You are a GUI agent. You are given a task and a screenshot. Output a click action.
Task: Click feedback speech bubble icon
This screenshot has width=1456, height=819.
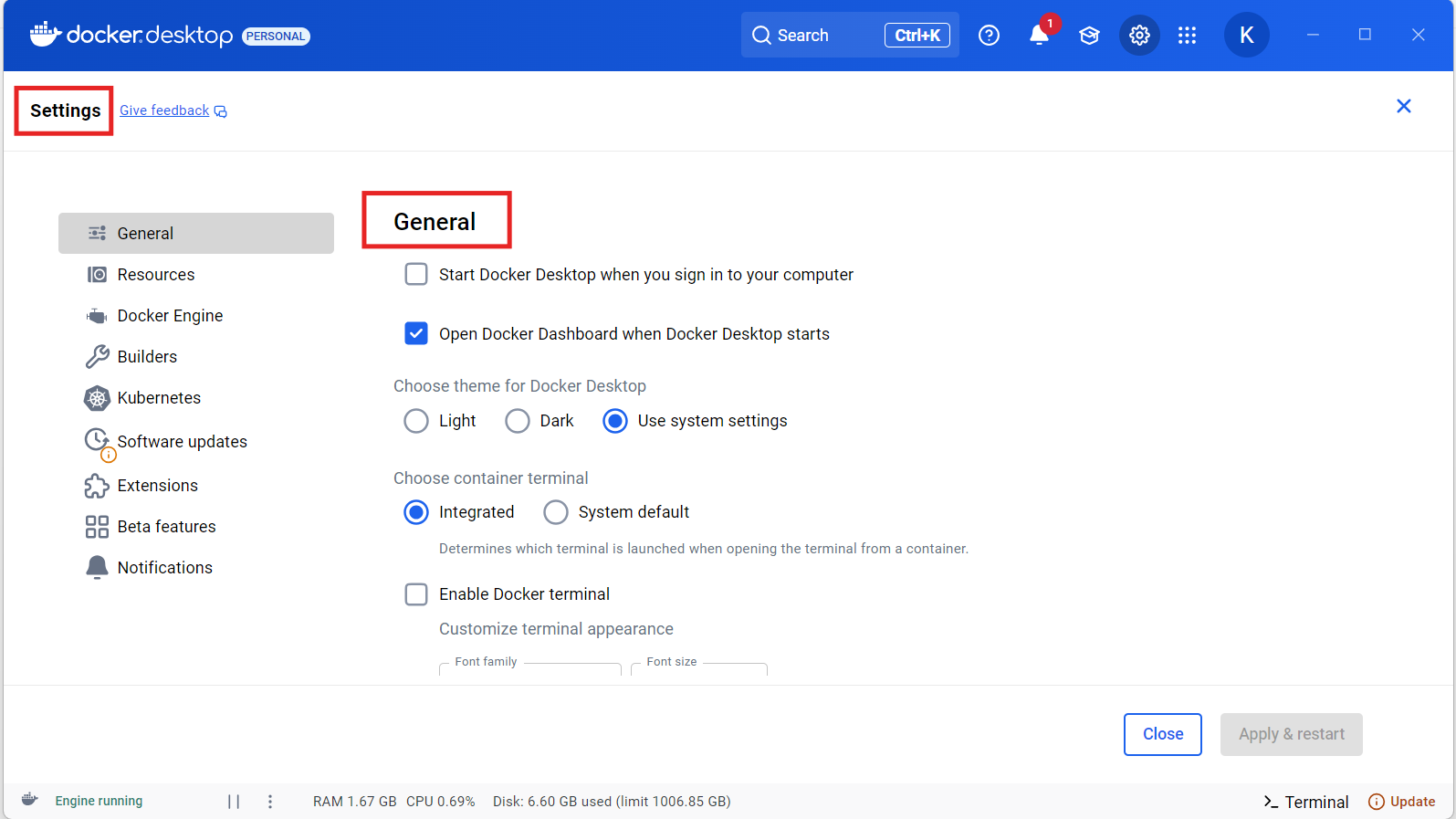(220, 111)
